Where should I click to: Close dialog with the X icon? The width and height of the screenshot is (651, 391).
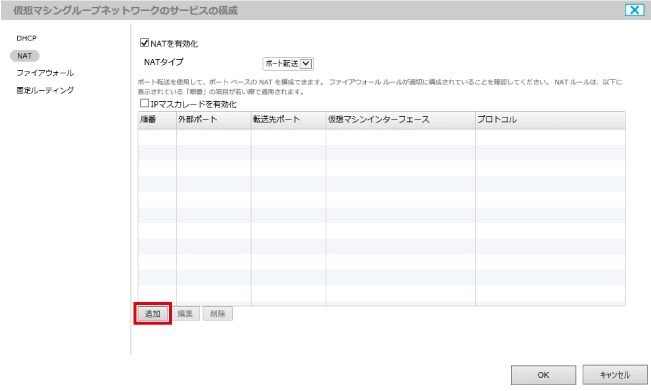634,10
